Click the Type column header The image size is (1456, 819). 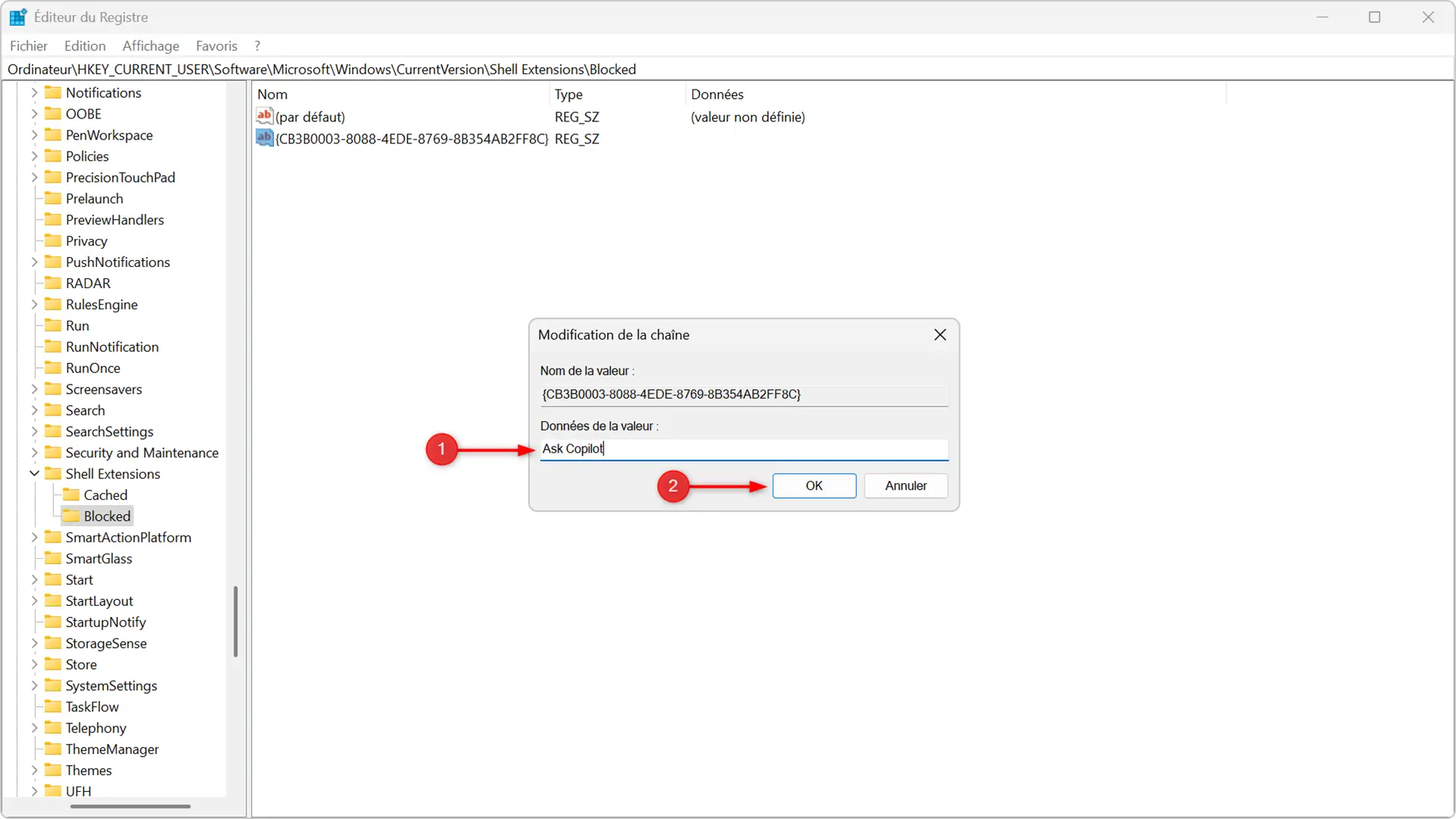pyautogui.click(x=617, y=94)
